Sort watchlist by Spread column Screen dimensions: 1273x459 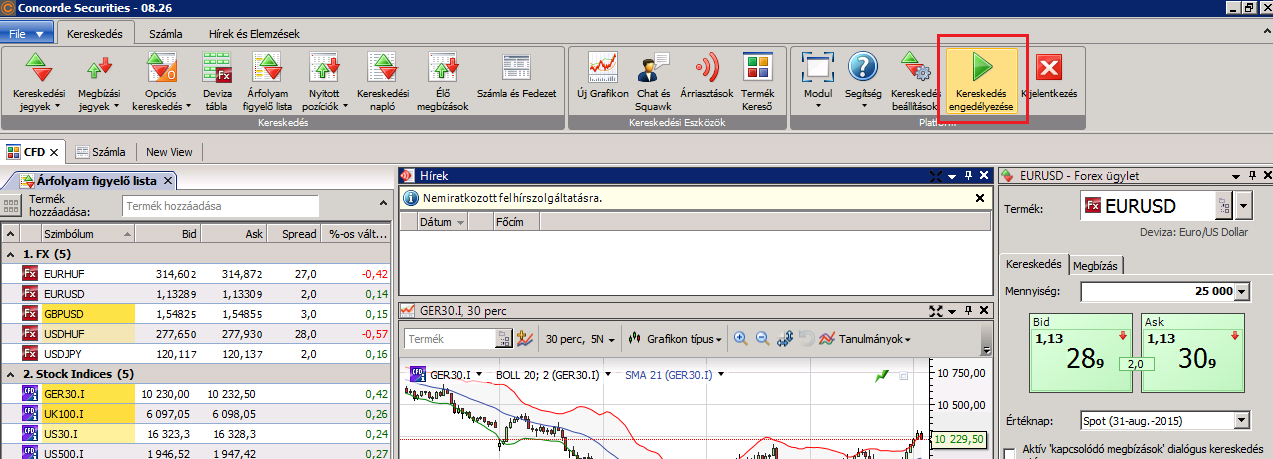pos(291,234)
